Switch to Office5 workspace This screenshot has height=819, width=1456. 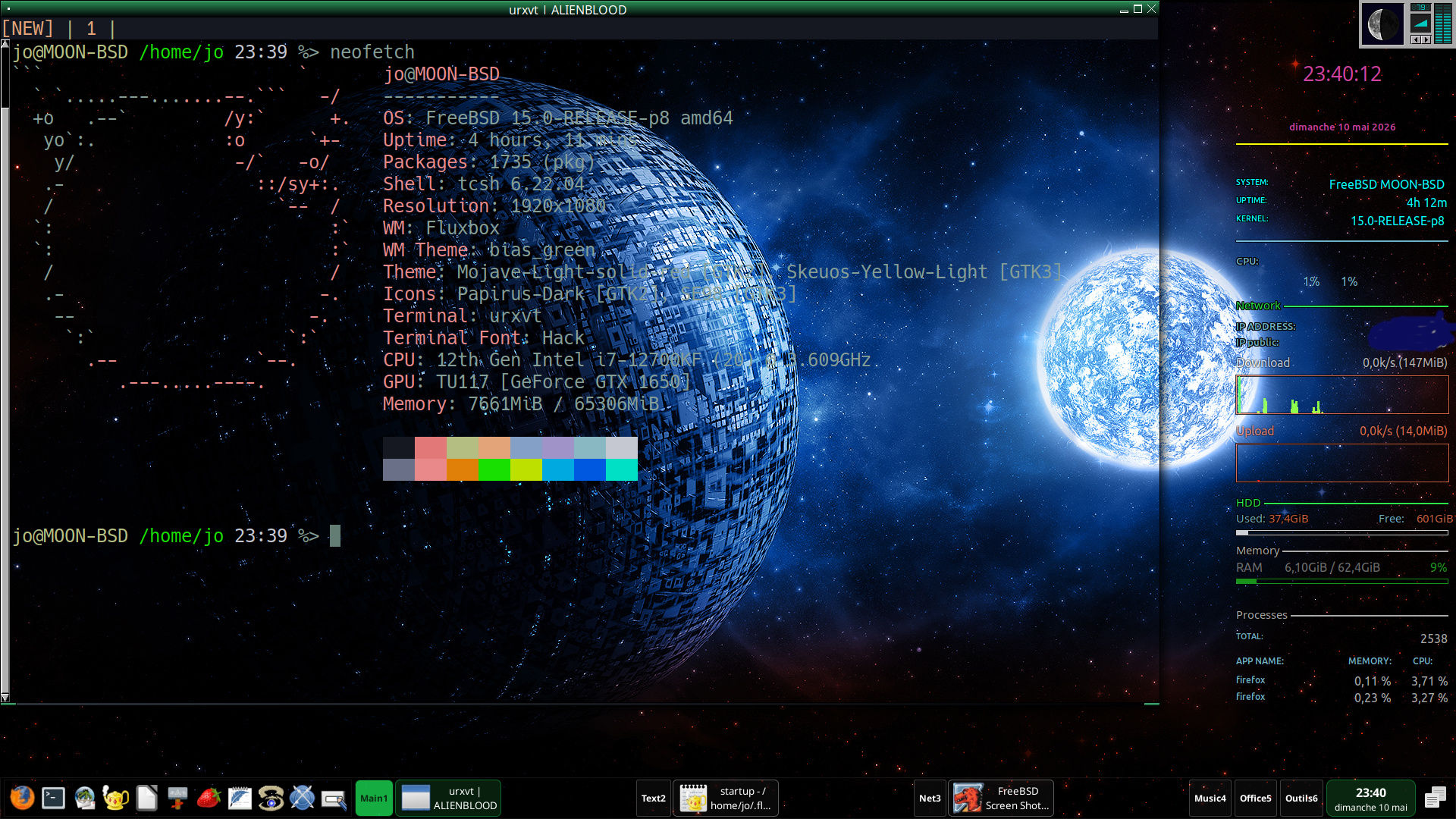click(x=1256, y=798)
